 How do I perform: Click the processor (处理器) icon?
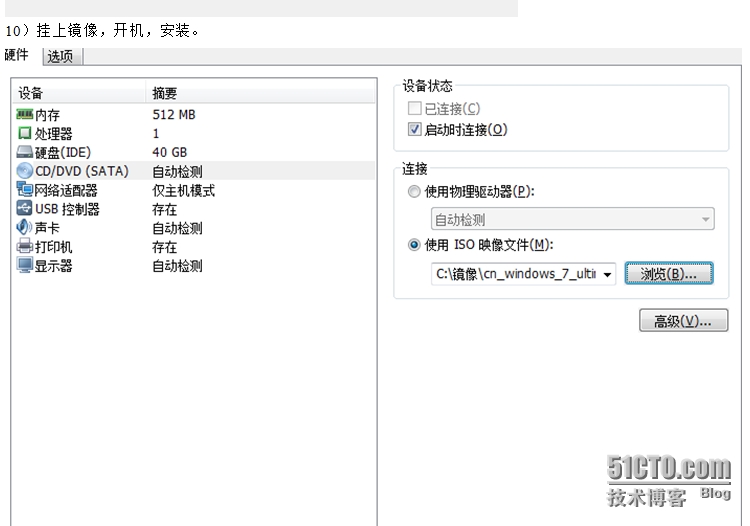24,133
